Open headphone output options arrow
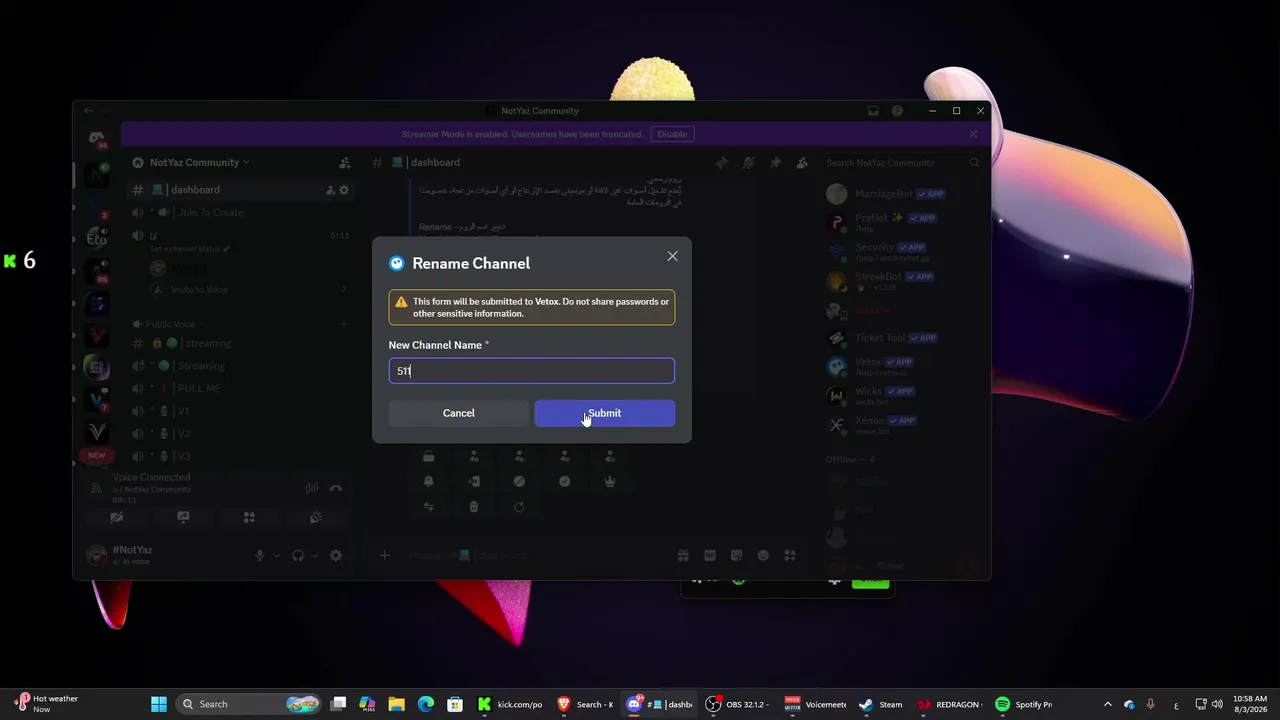 pyautogui.click(x=314, y=556)
